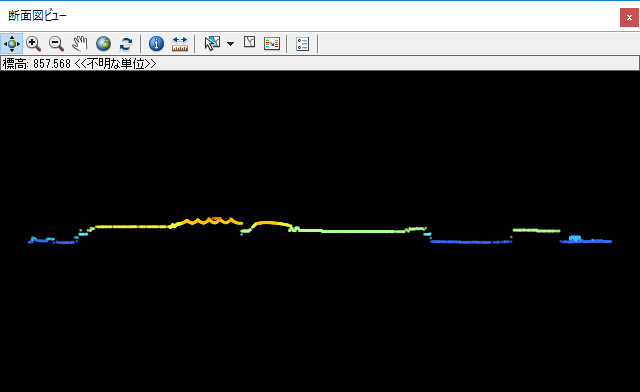Click the edit class code tool icon
Viewport: 640px width, 392px height.
click(x=249, y=42)
